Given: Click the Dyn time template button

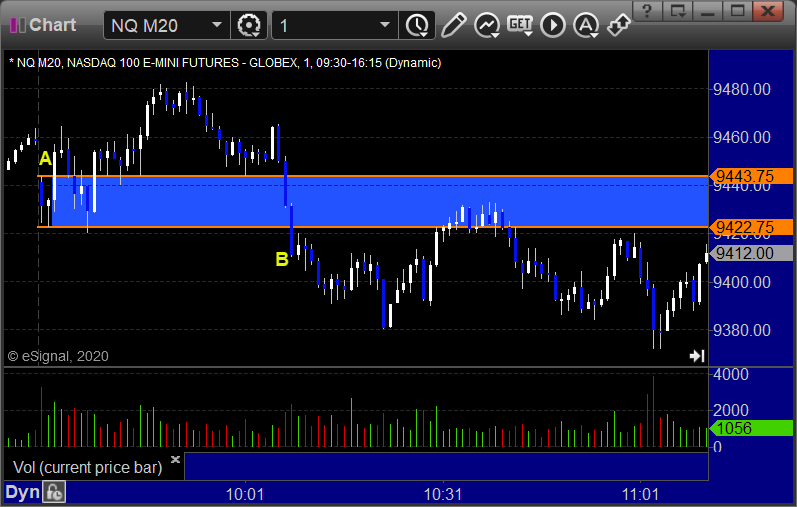Looking at the screenshot, I should (22, 492).
